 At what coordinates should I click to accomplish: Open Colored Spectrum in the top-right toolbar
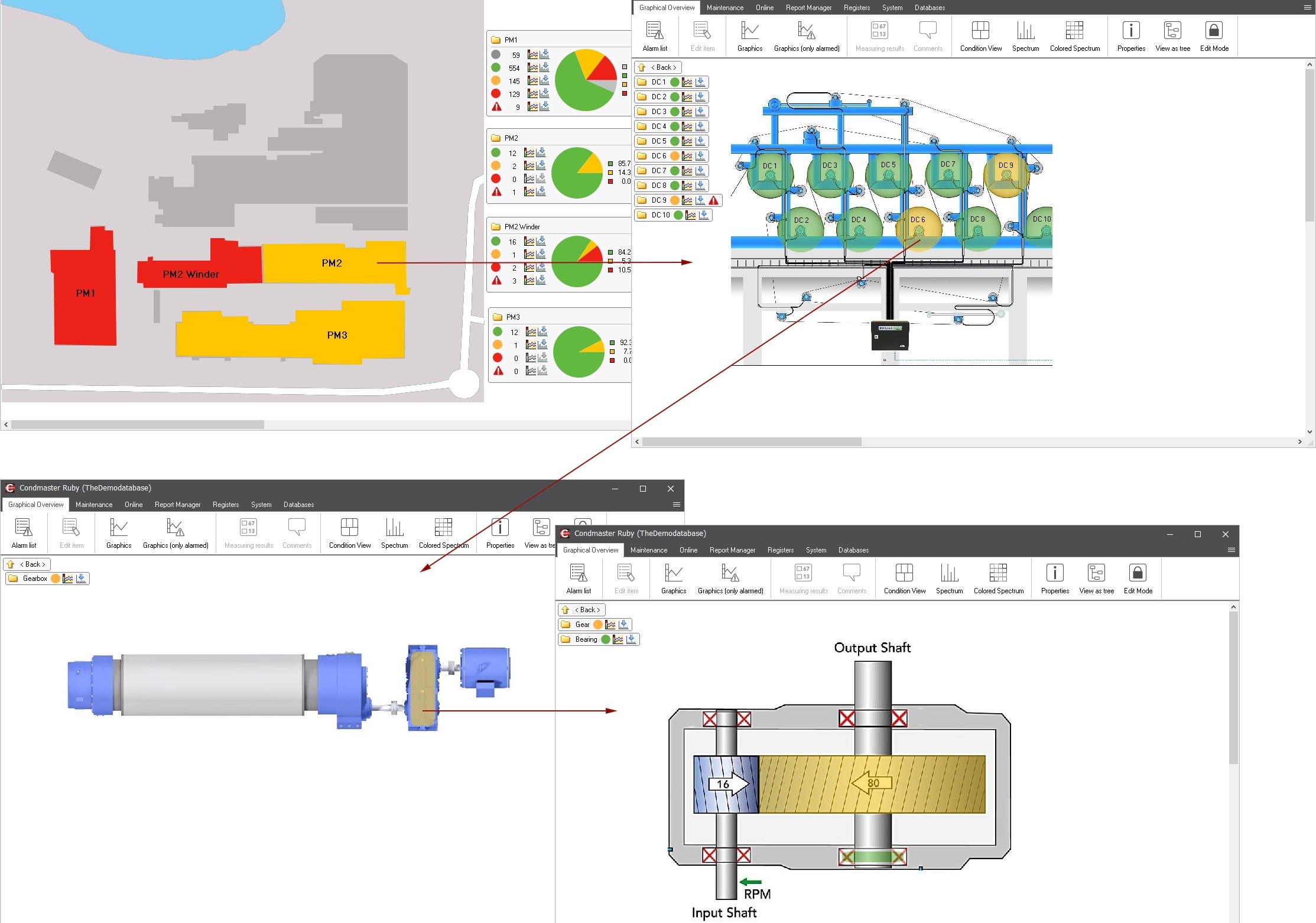click(1074, 36)
